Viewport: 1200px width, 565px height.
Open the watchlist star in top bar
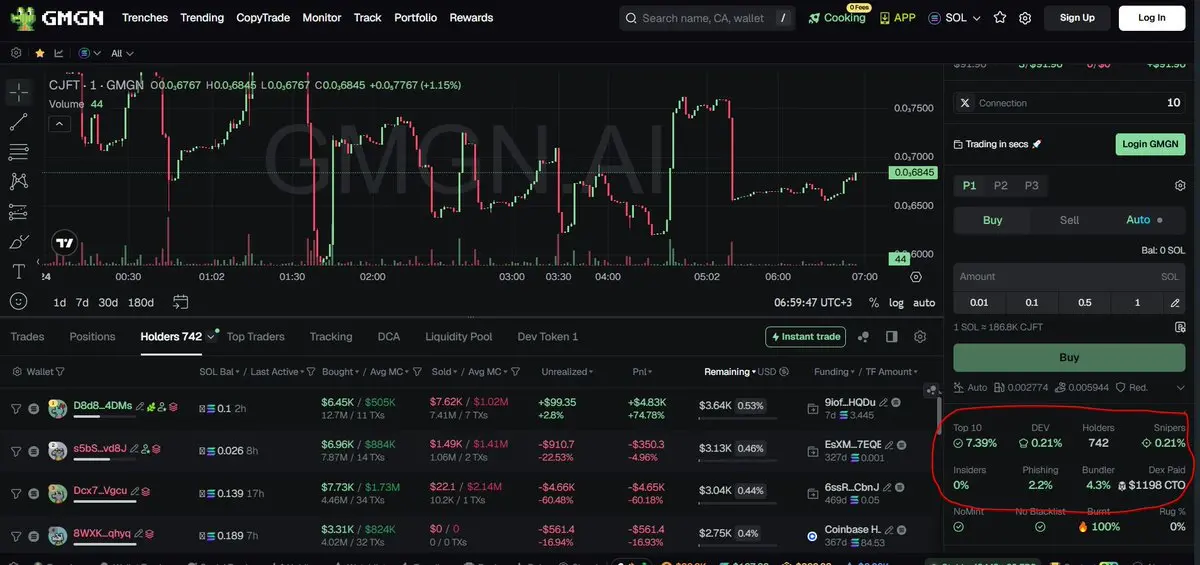click(x=1001, y=18)
